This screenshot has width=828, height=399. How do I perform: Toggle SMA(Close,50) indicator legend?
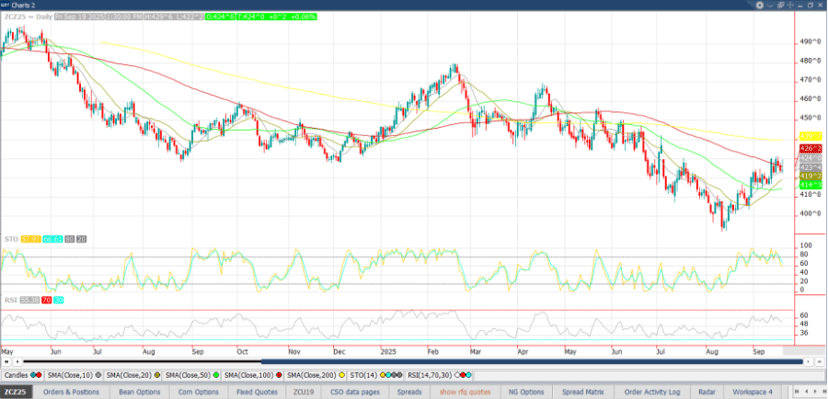(x=192, y=376)
